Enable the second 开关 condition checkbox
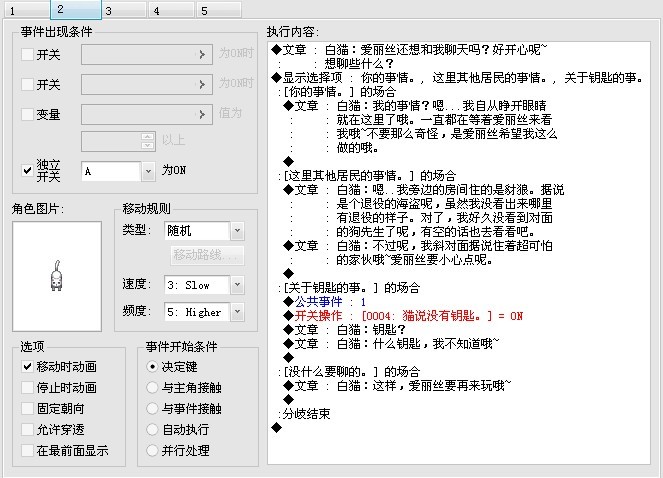This screenshot has width=663, height=478. [27, 84]
